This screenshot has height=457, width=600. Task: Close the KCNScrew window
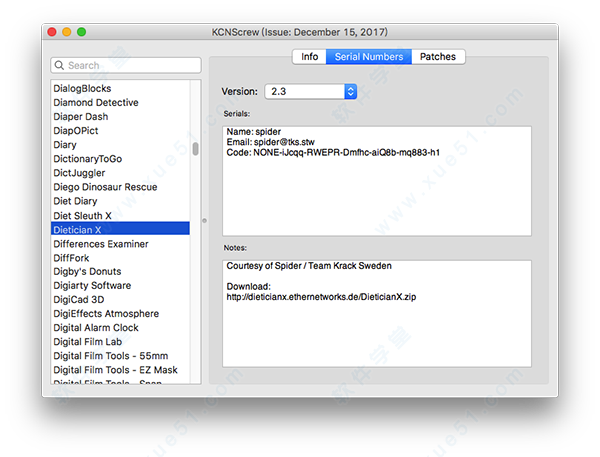click(x=52, y=32)
